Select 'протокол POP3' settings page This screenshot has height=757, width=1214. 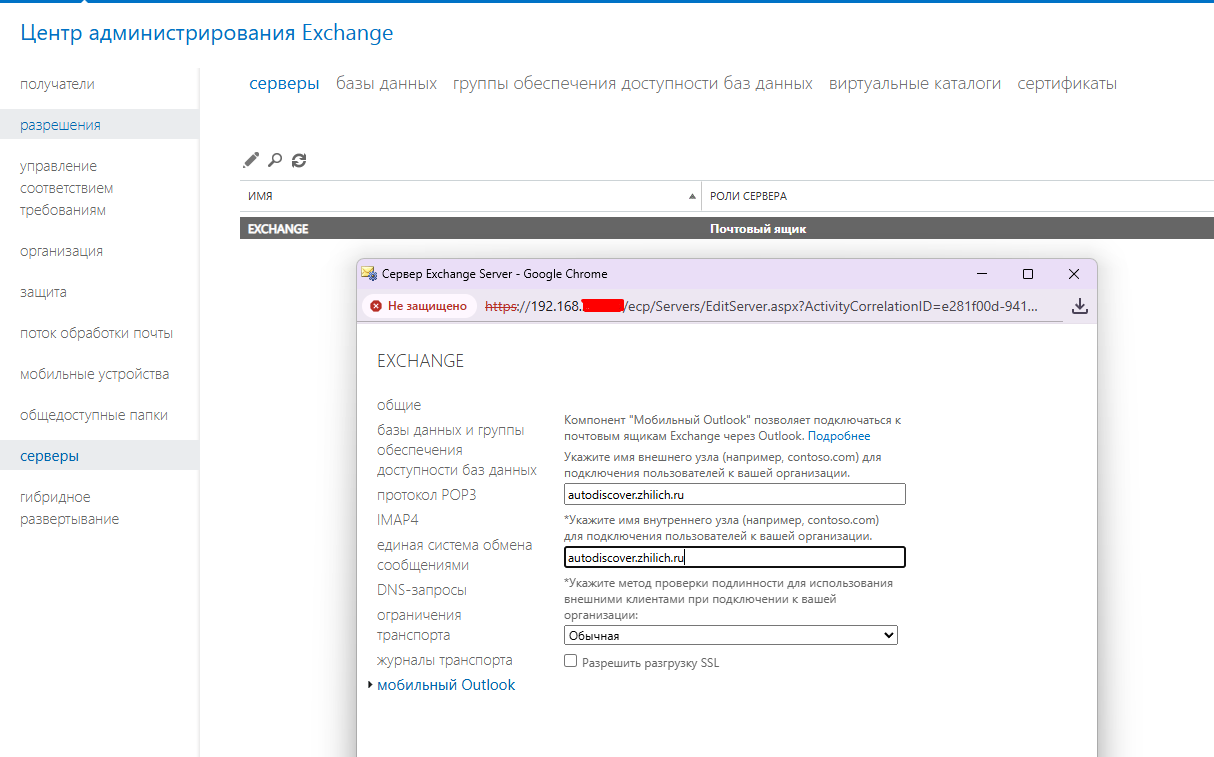426,495
